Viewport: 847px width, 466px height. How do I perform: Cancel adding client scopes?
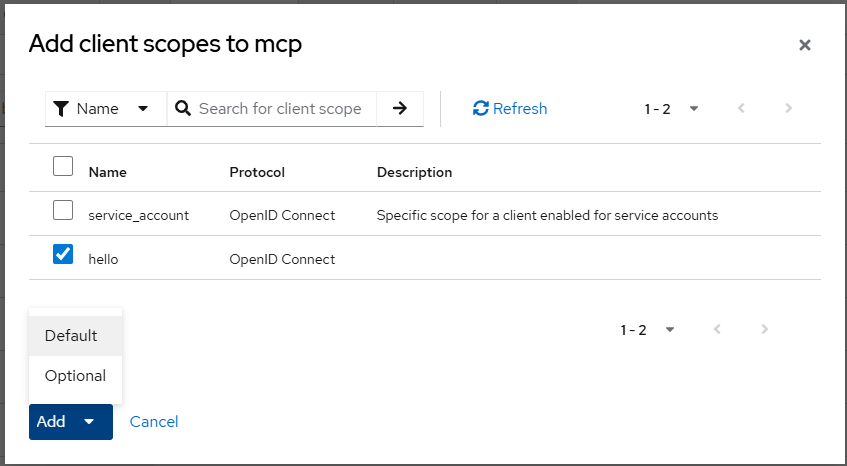coord(154,422)
